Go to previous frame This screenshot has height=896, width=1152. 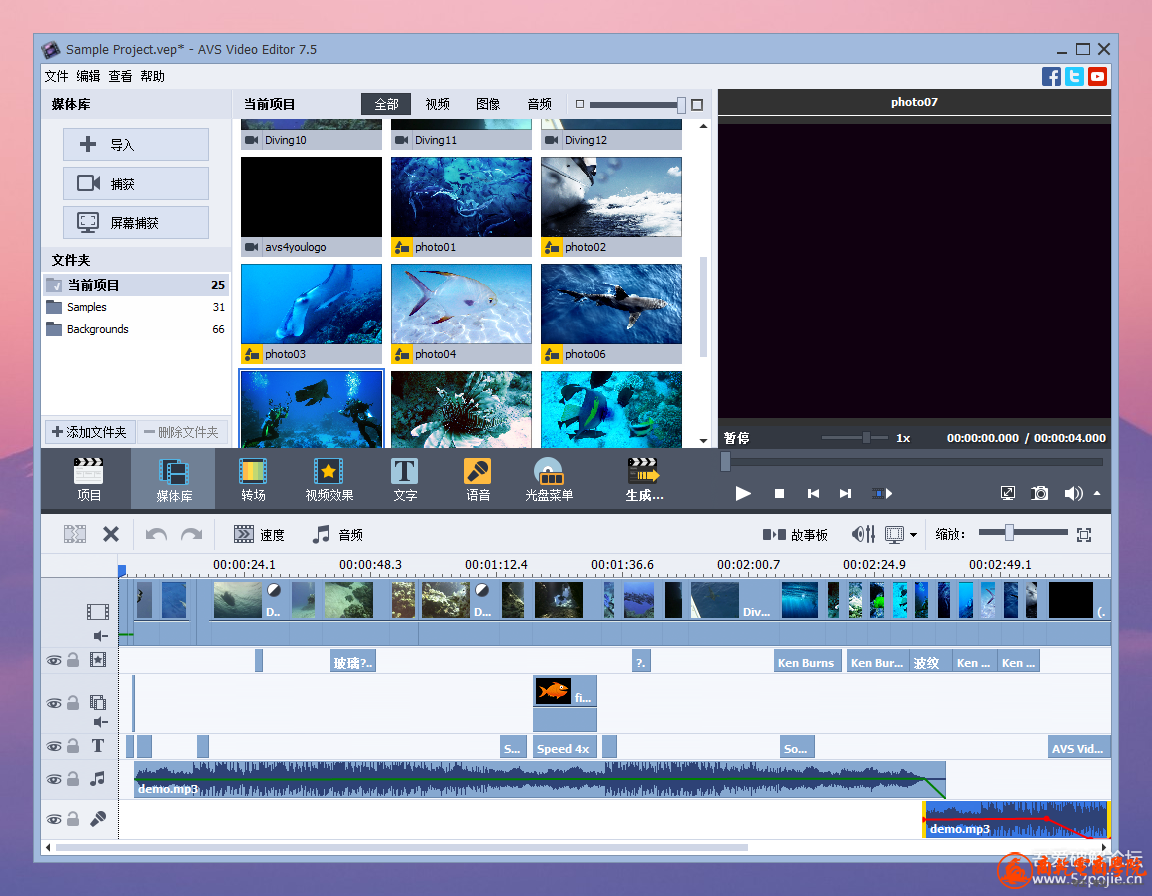813,494
